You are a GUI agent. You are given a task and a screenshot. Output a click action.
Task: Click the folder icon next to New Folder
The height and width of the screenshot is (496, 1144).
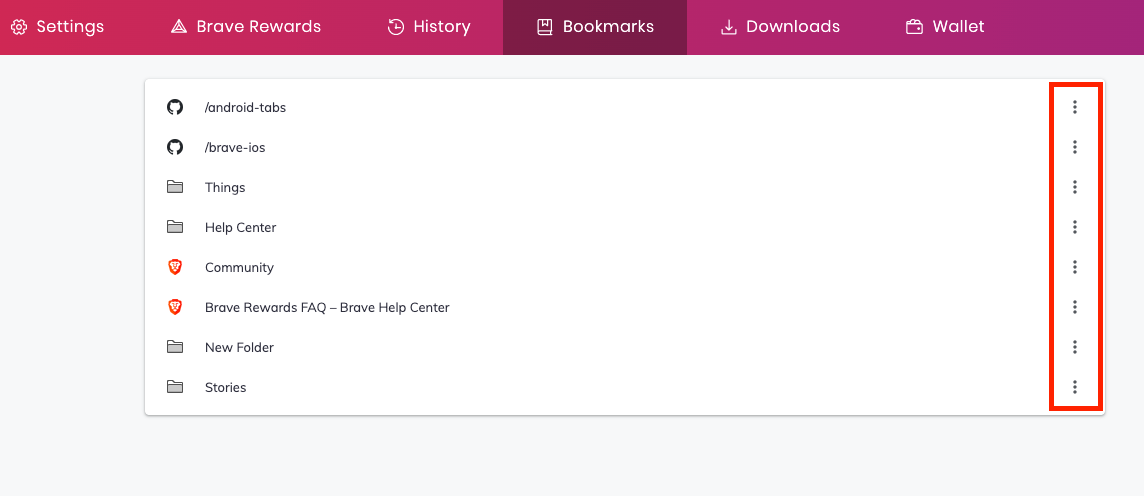(174, 347)
